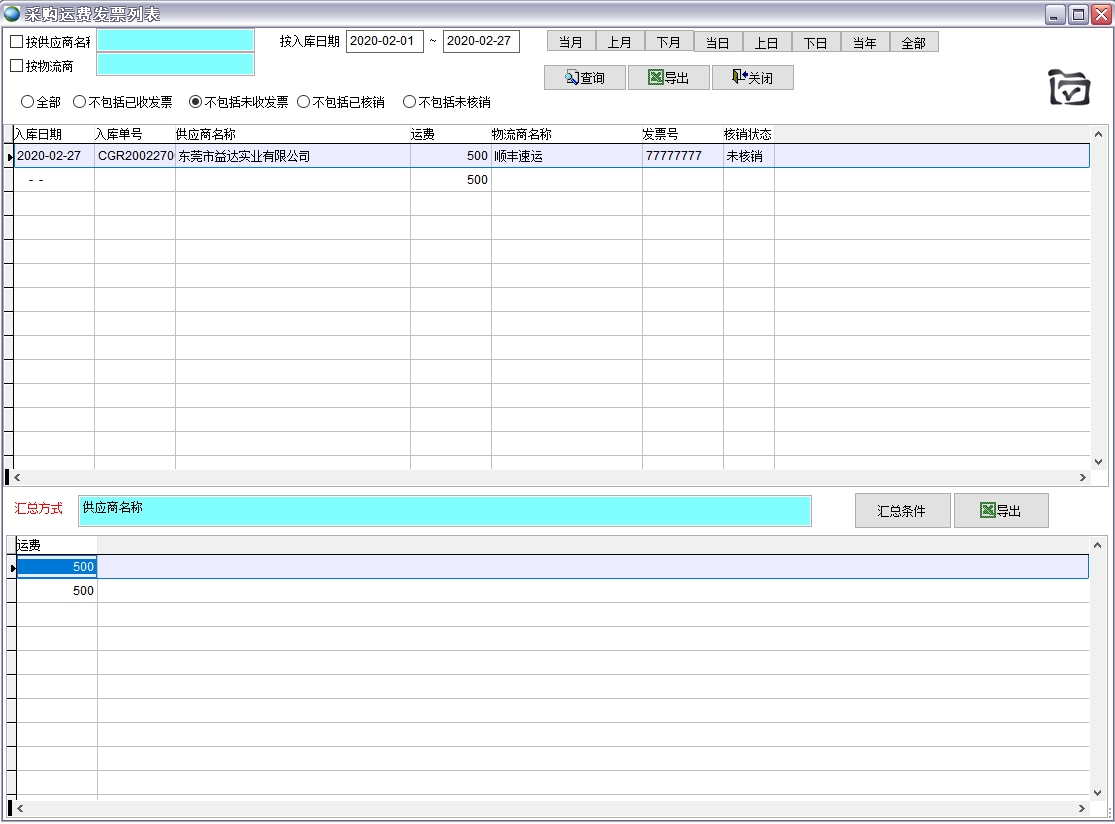Switch the date range to 当月
This screenshot has height=824, width=1115.
click(x=571, y=42)
